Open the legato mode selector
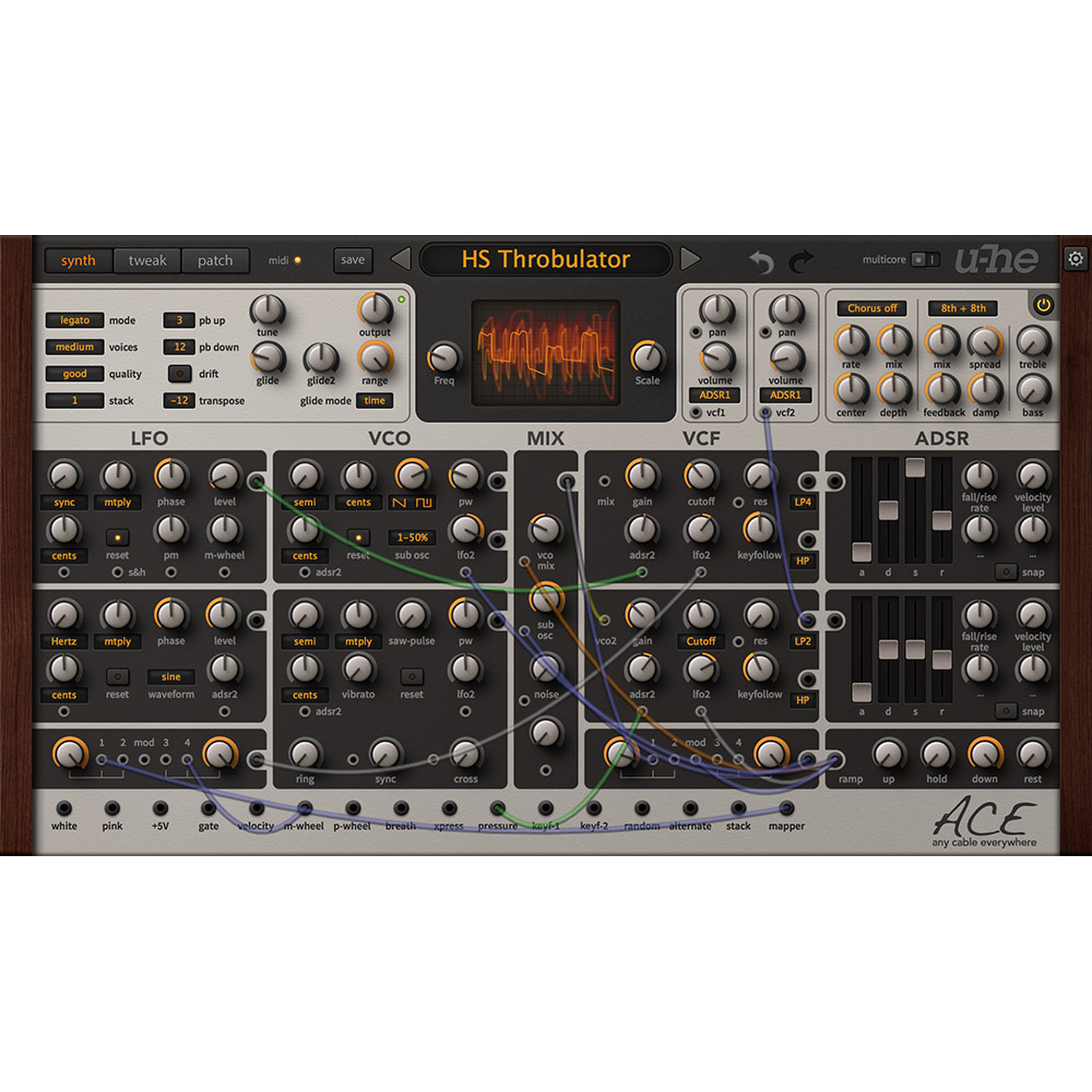This screenshot has width=1092, height=1092. point(75,320)
